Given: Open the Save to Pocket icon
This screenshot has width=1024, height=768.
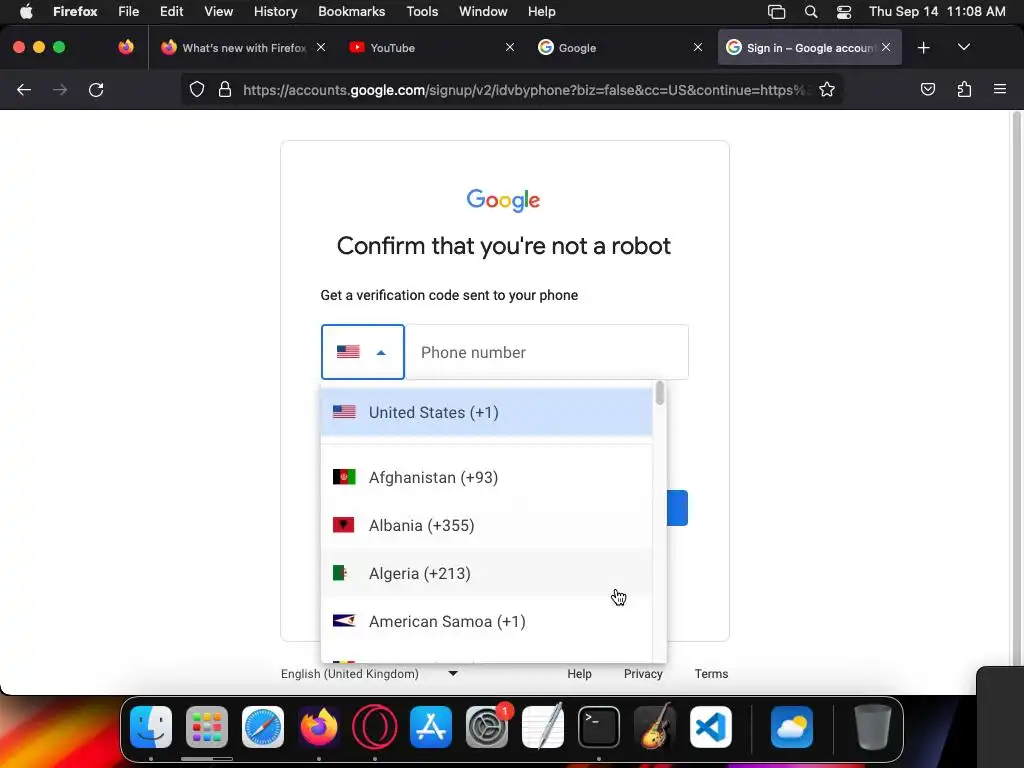Looking at the screenshot, I should 927,89.
